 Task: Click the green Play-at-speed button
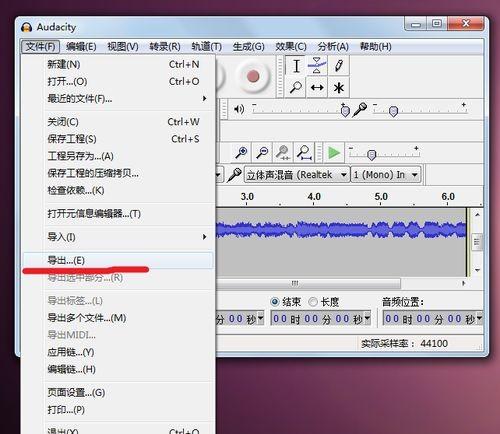coord(334,153)
